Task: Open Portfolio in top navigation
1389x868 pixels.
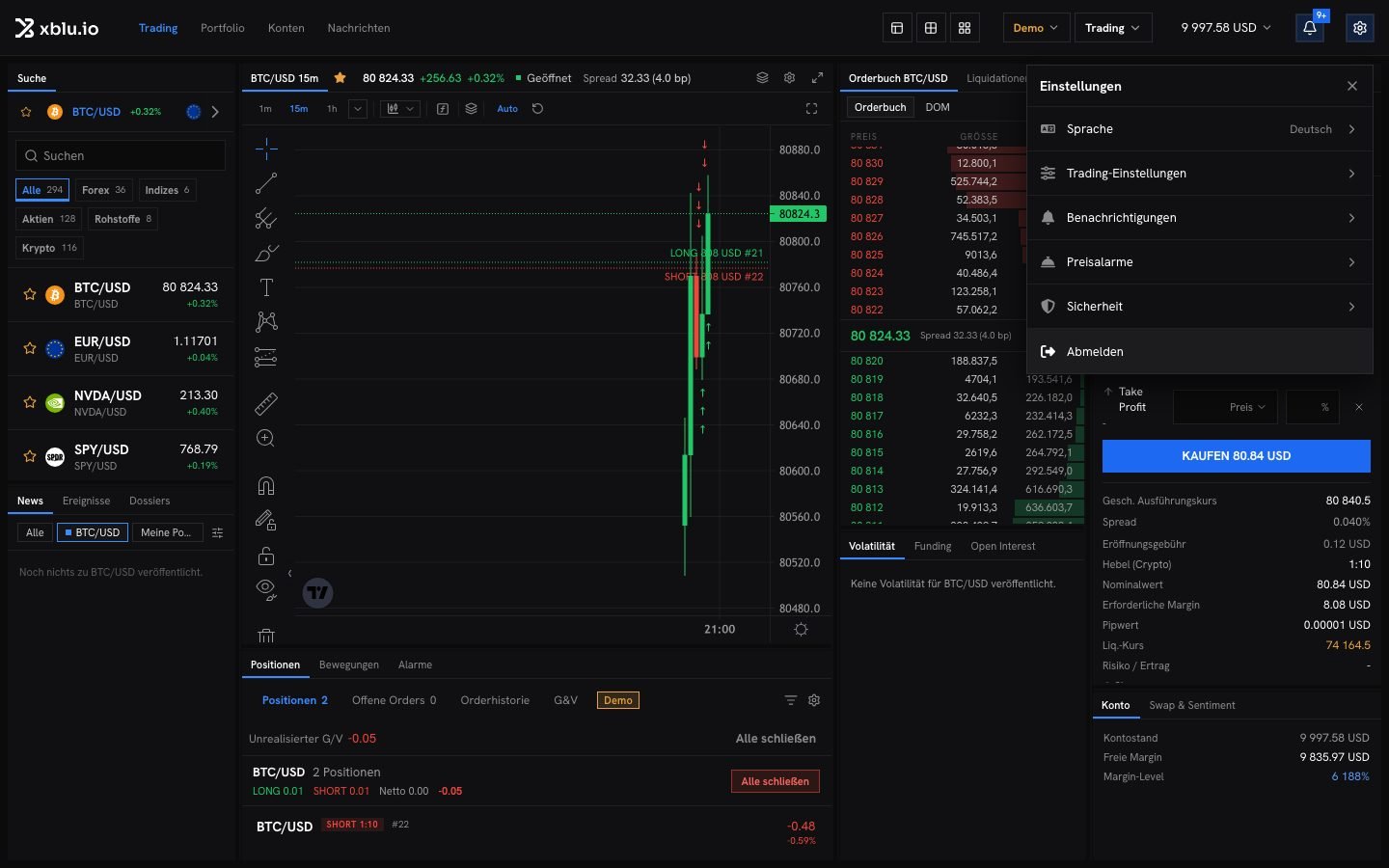Action: tap(223, 28)
